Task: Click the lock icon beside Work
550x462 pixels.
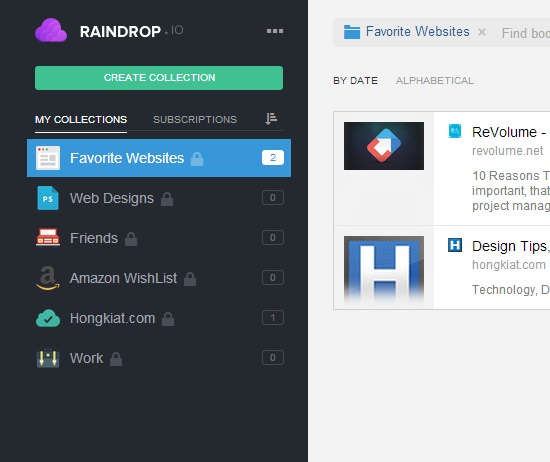Action: point(116,359)
